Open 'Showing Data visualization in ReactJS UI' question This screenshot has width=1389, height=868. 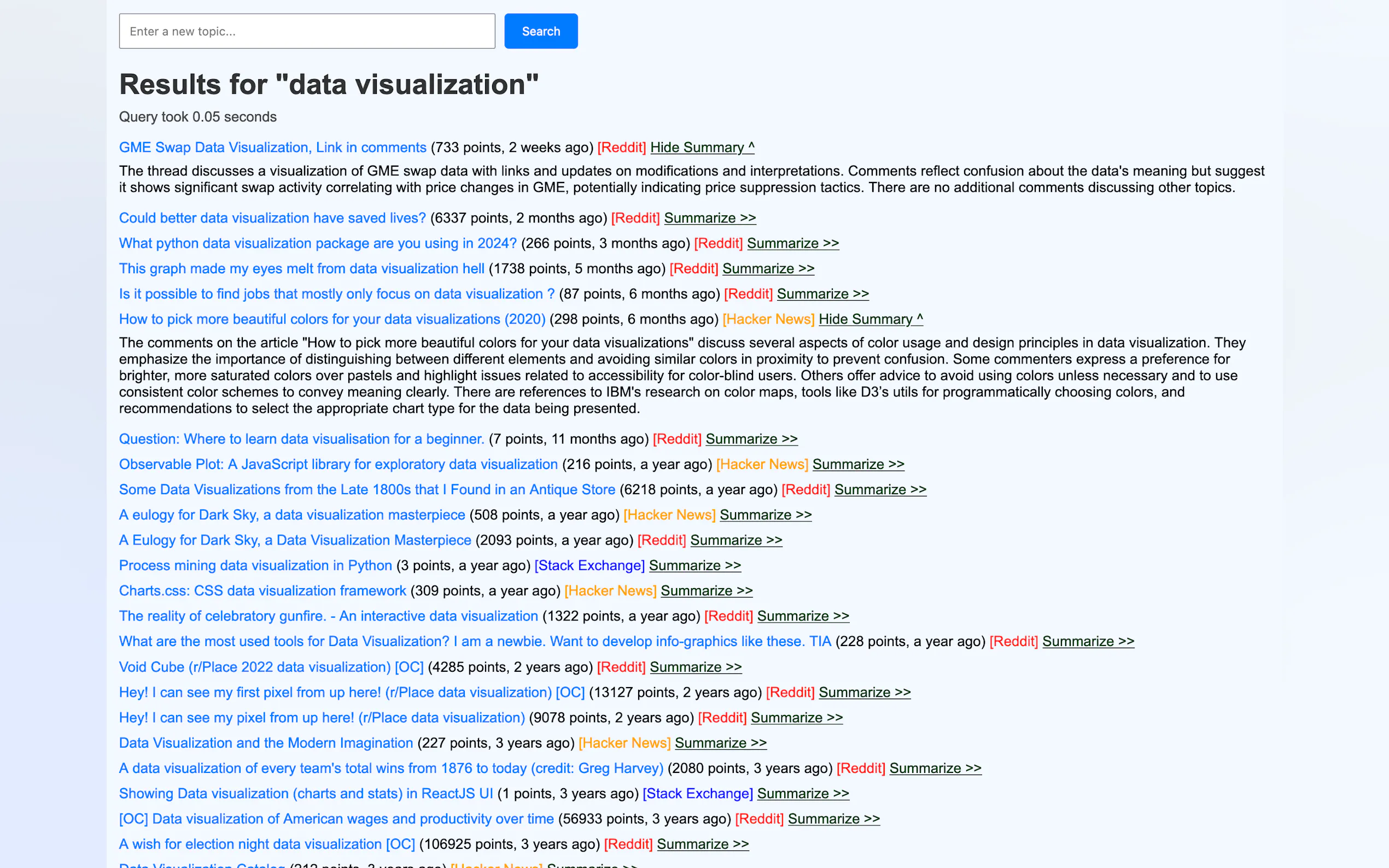click(x=306, y=793)
